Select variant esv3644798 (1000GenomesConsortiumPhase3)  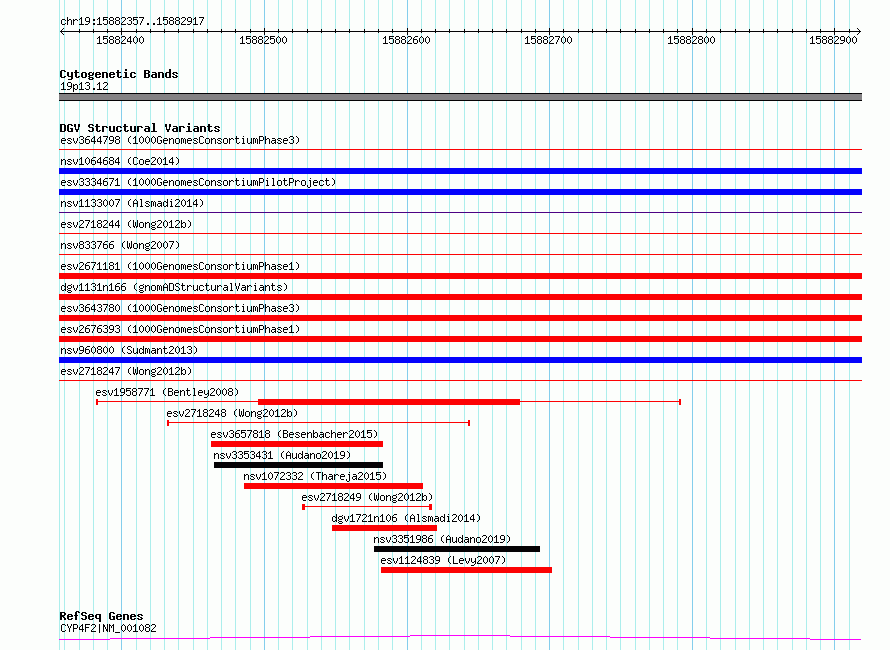[180, 140]
